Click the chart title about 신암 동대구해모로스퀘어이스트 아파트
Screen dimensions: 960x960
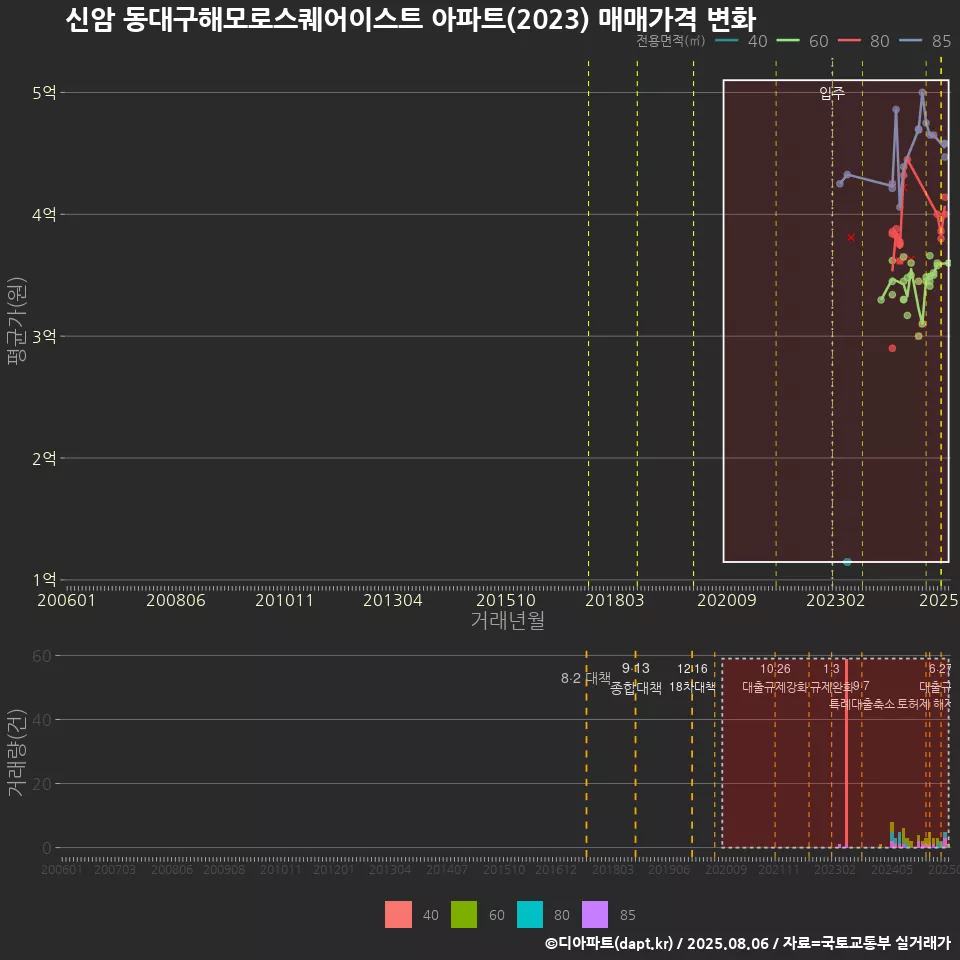click(x=410, y=19)
